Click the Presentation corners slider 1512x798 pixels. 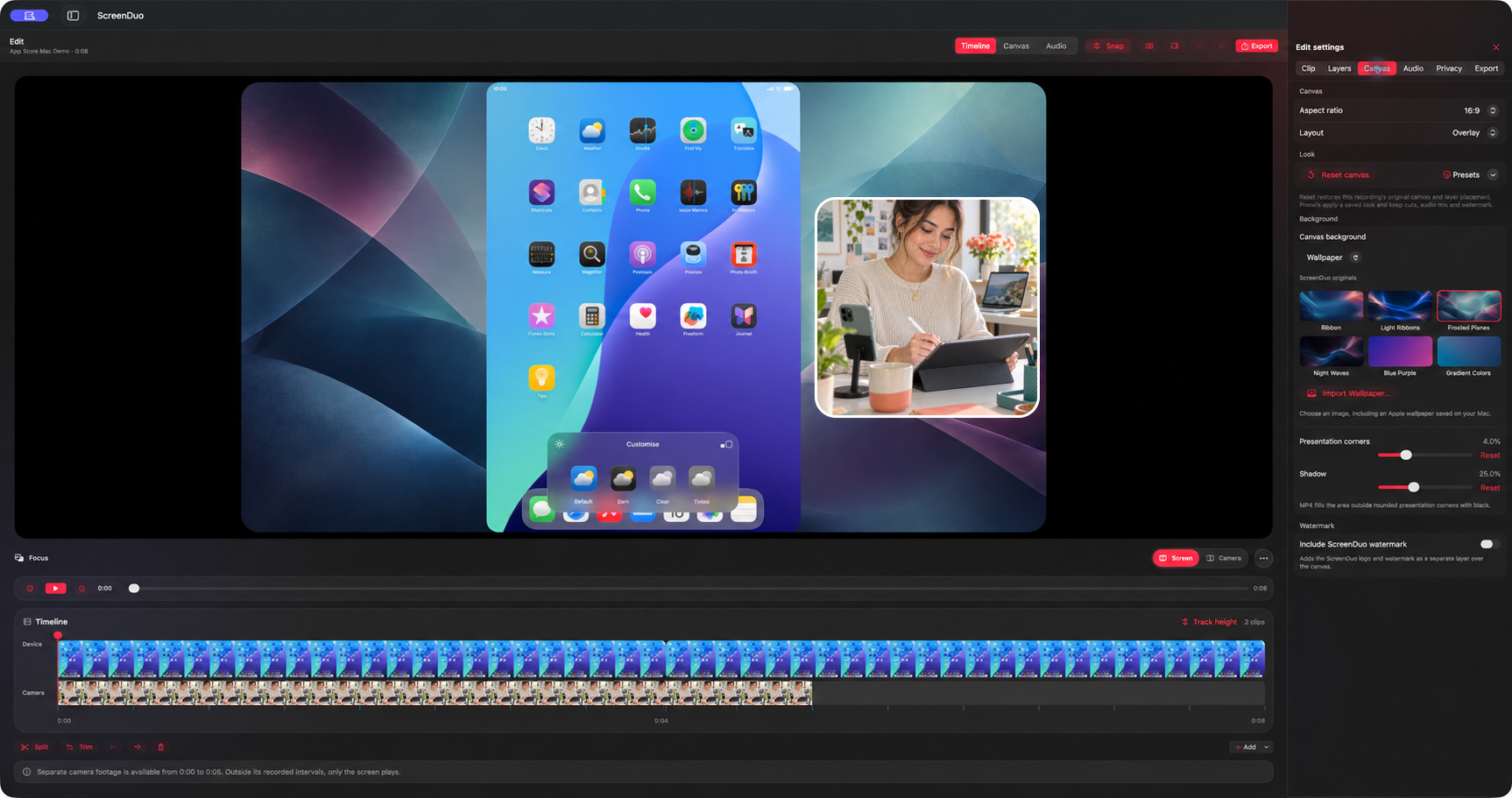coord(1424,455)
